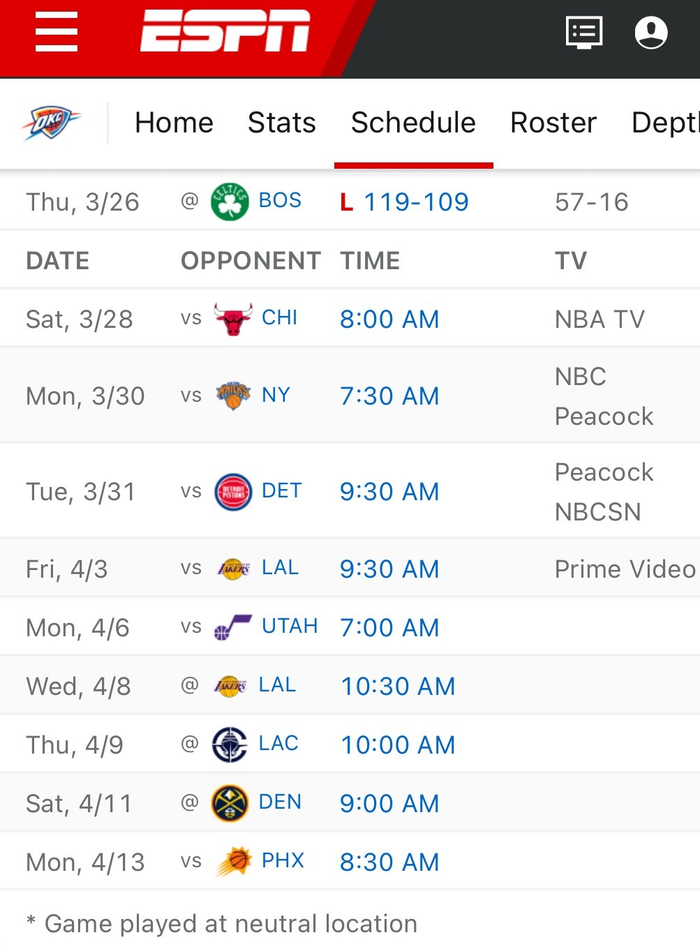Open the scores ticker icon

[x=584, y=33]
